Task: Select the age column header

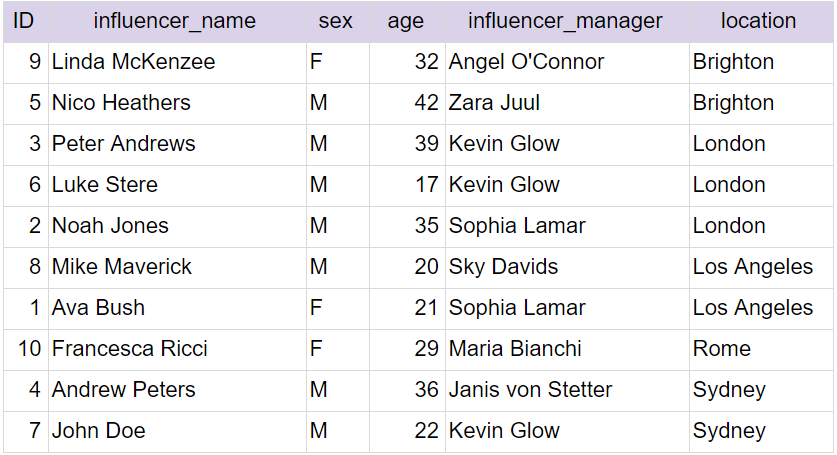Action: 406,21
